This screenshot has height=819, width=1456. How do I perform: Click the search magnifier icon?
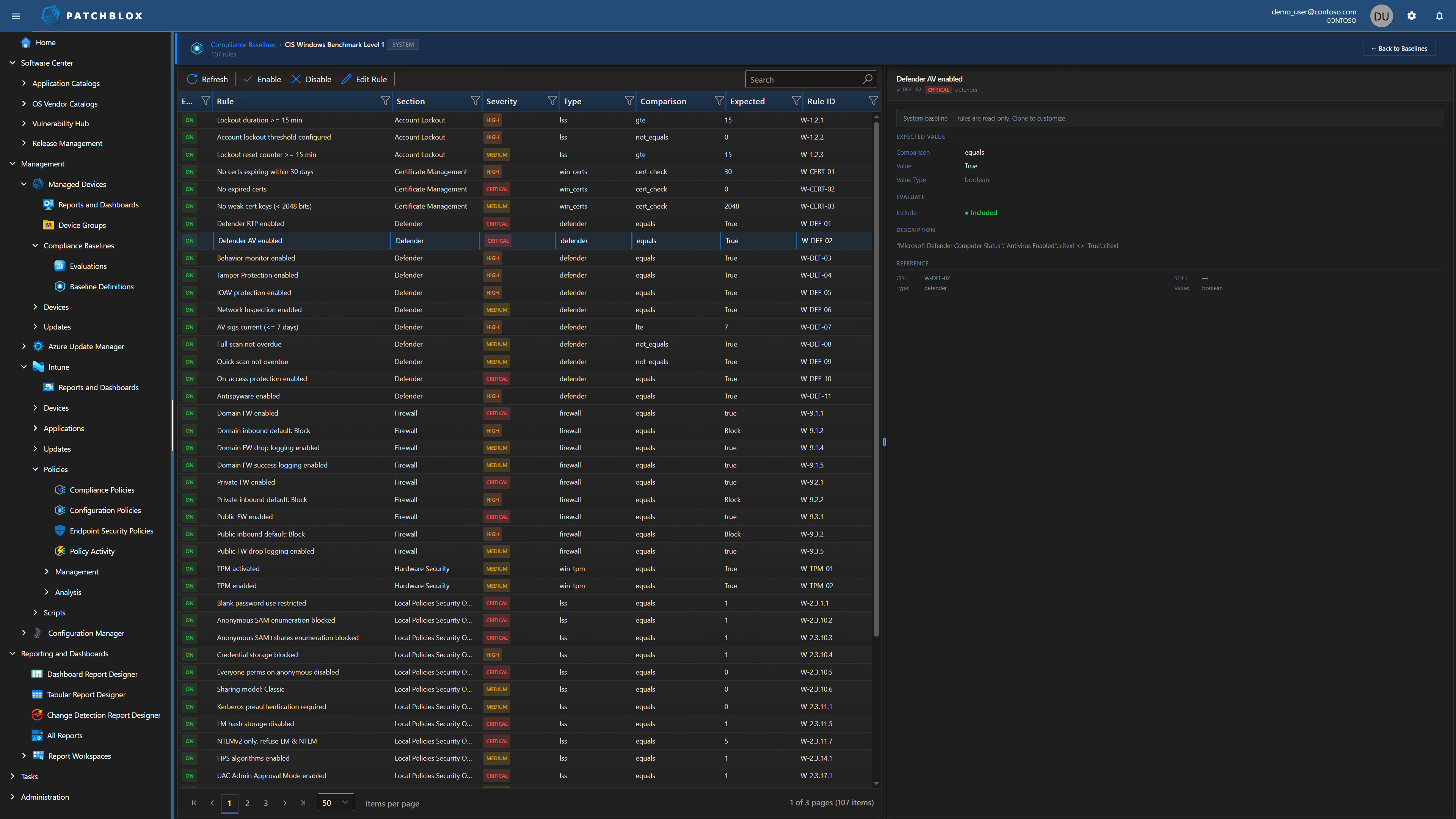(867, 79)
